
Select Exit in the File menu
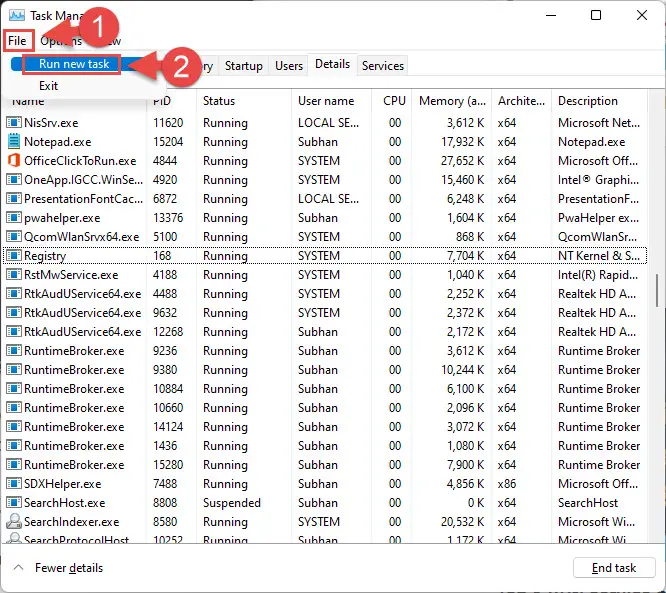click(49, 86)
